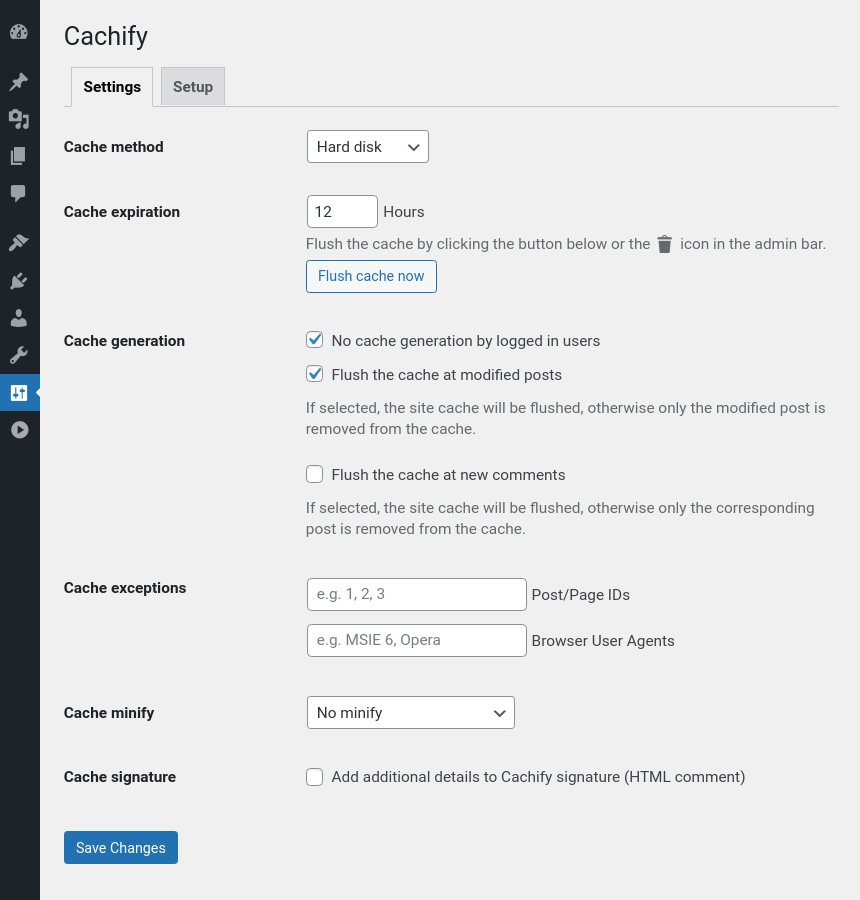Open the Cache method dropdown
Viewport: 860px width, 900px height.
367,147
